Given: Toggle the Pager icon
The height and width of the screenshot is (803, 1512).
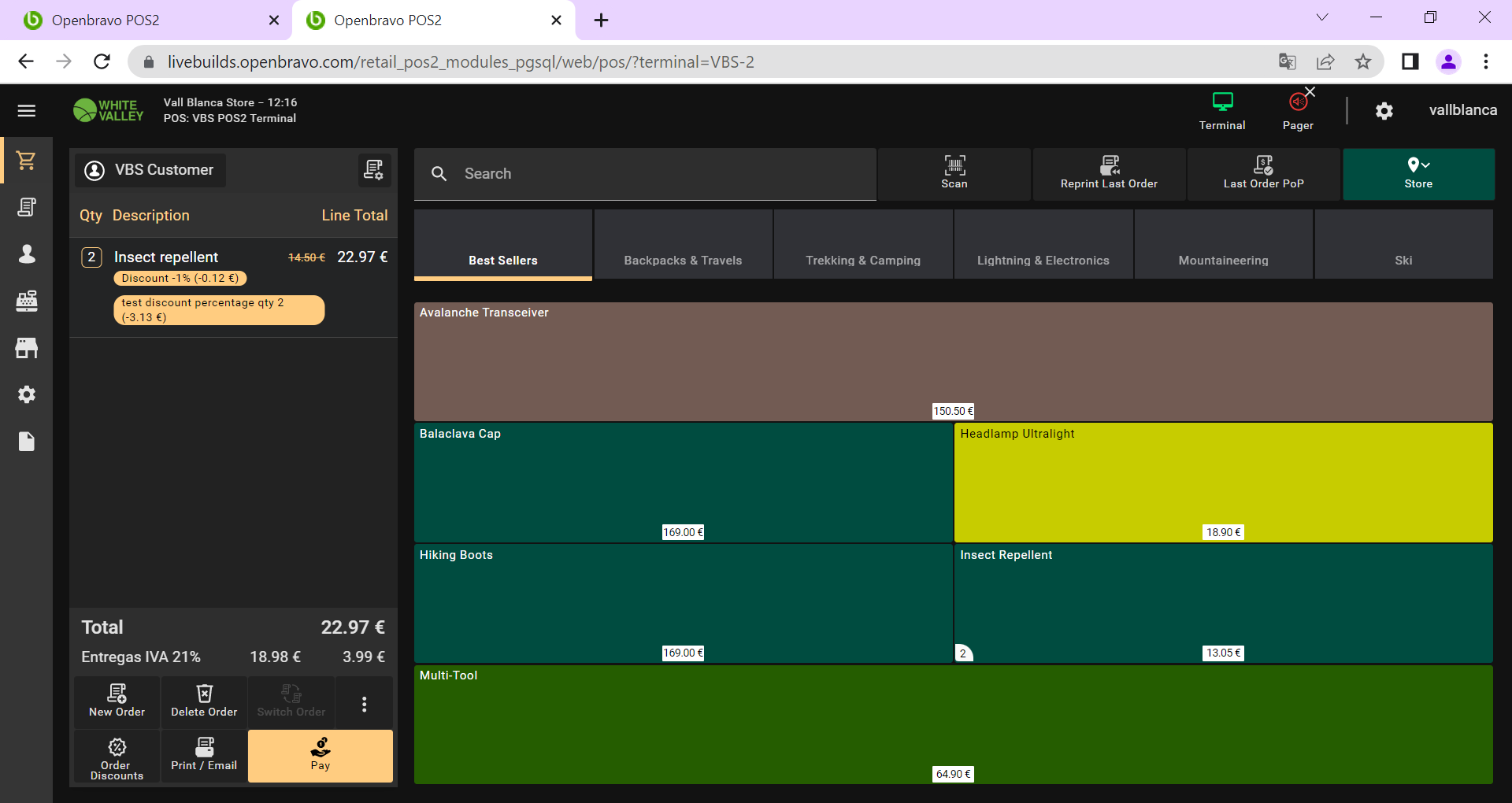Looking at the screenshot, I should 1297,111.
